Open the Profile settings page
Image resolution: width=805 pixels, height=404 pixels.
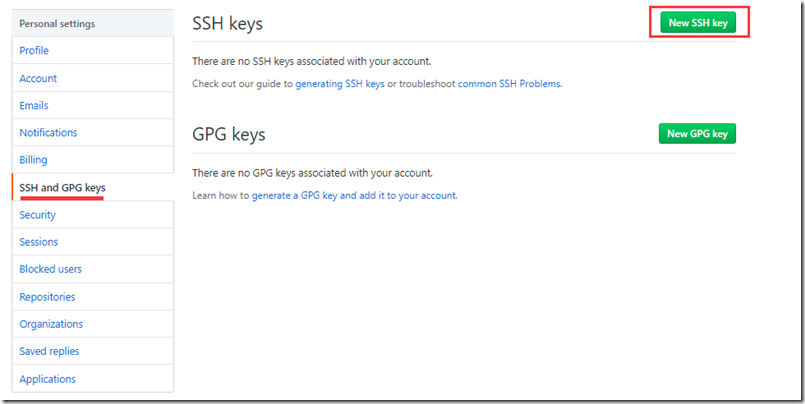34,51
